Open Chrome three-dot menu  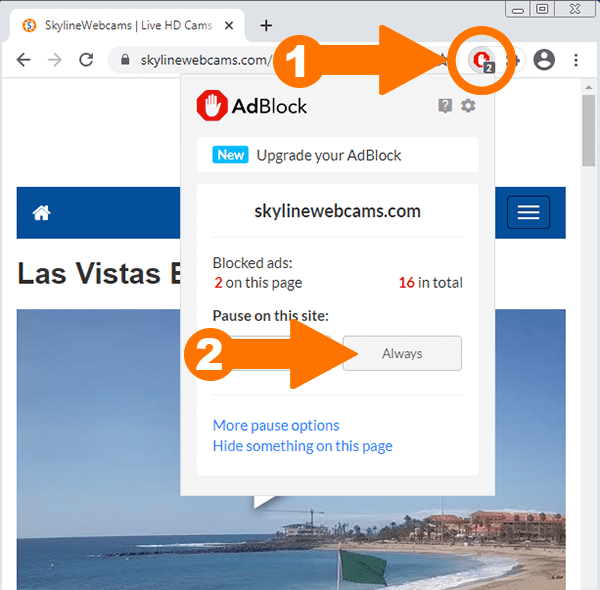tap(576, 60)
